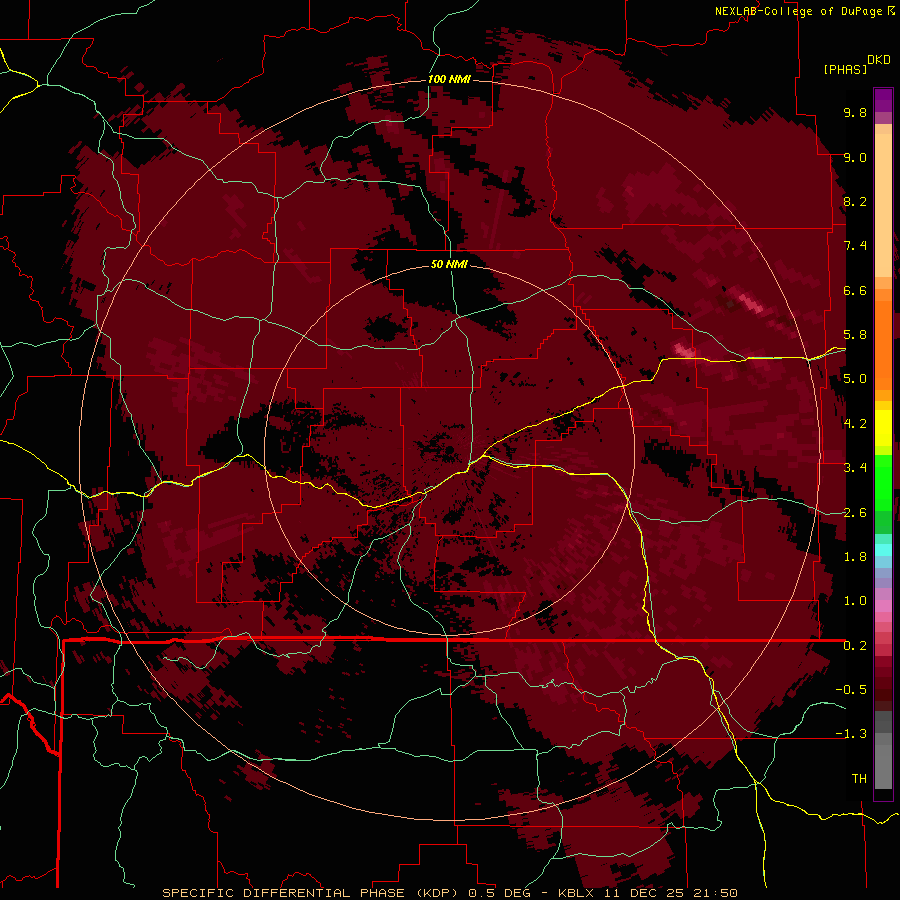Click the -0.5 scale value
The image size is (900, 900).
click(x=851, y=690)
